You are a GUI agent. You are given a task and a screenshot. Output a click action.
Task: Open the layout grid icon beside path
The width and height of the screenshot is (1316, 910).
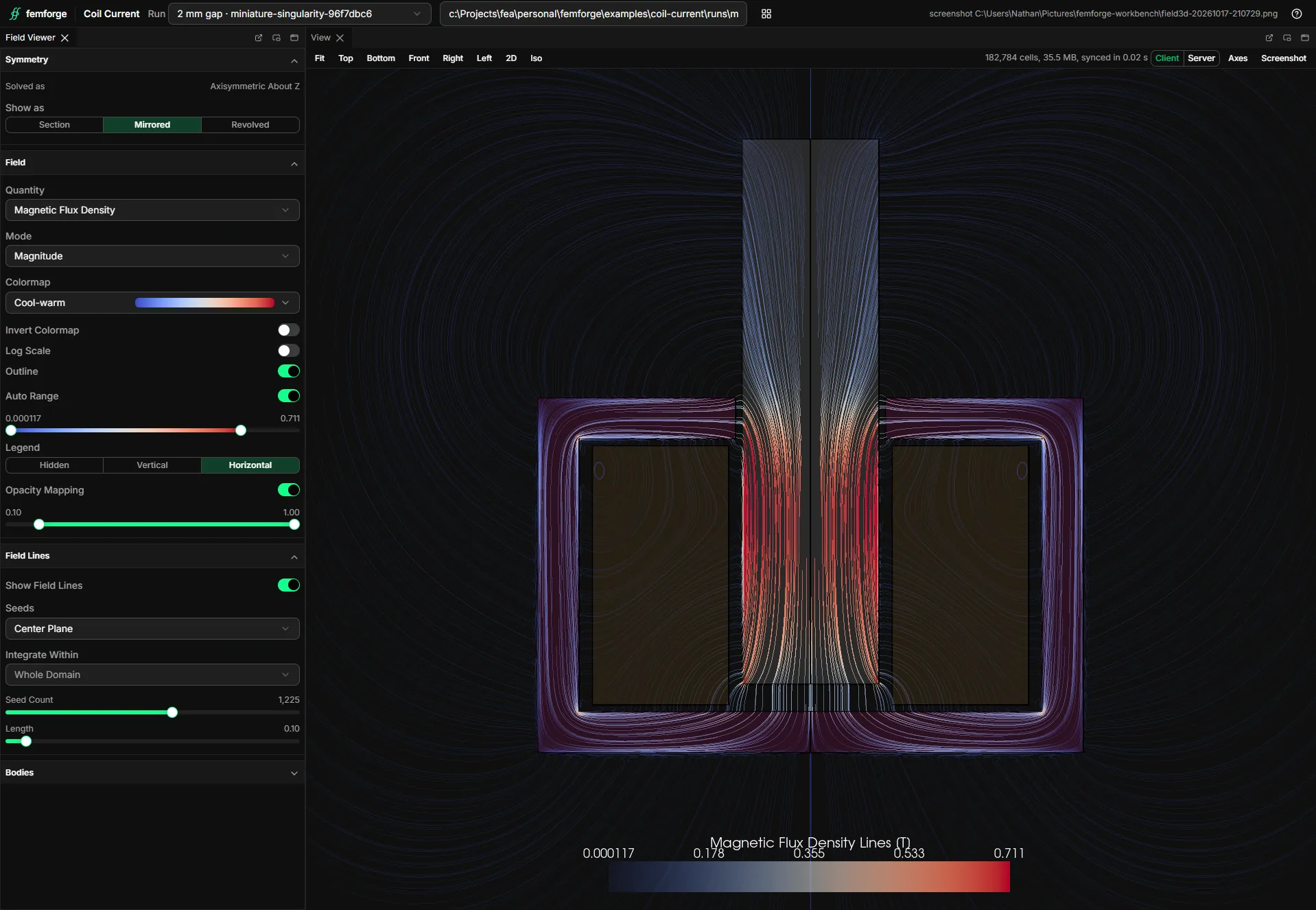[766, 14]
